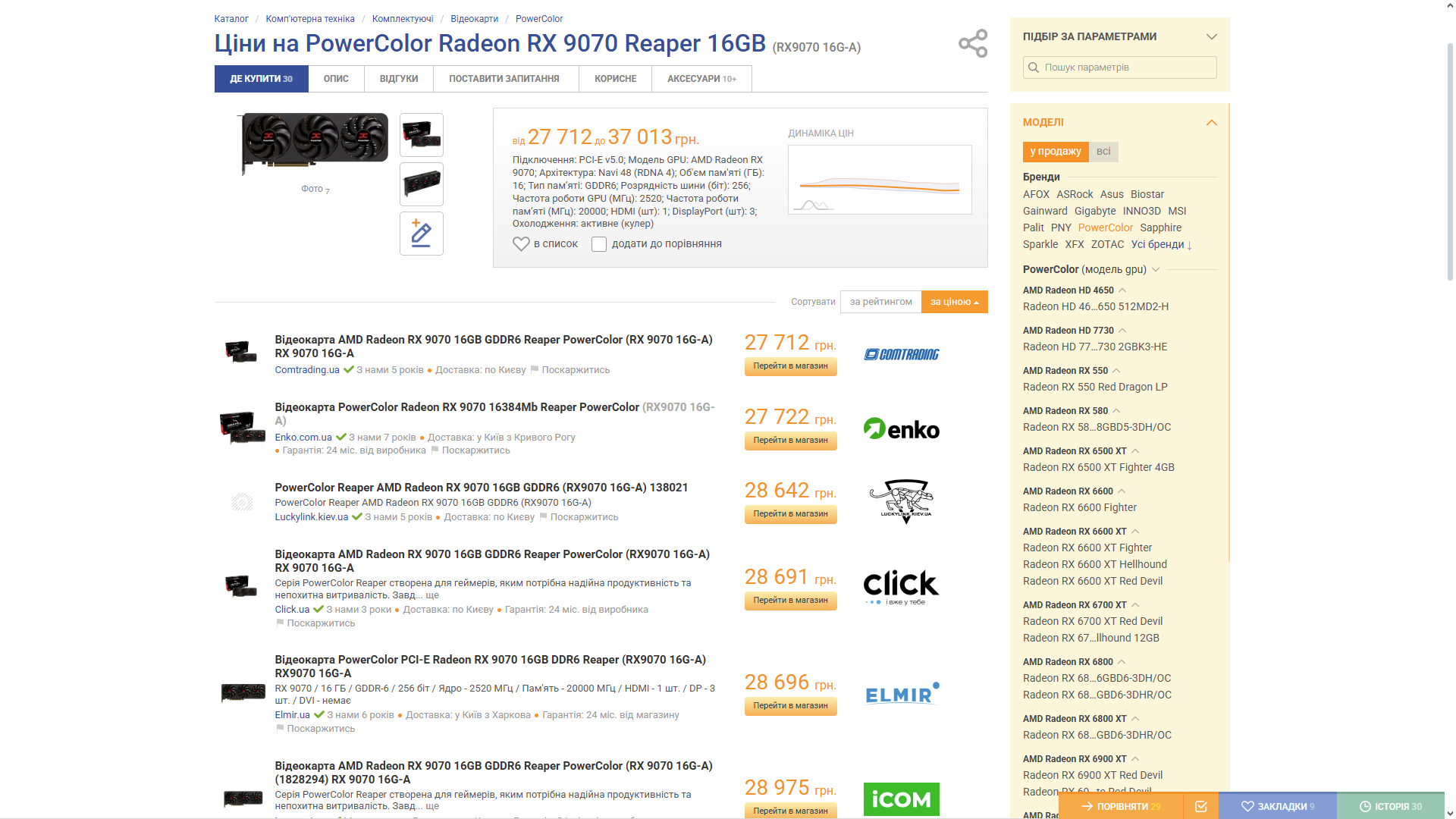Click the 'Пошук параметрів' search field
This screenshot has width=1456, height=819.
point(1120,67)
